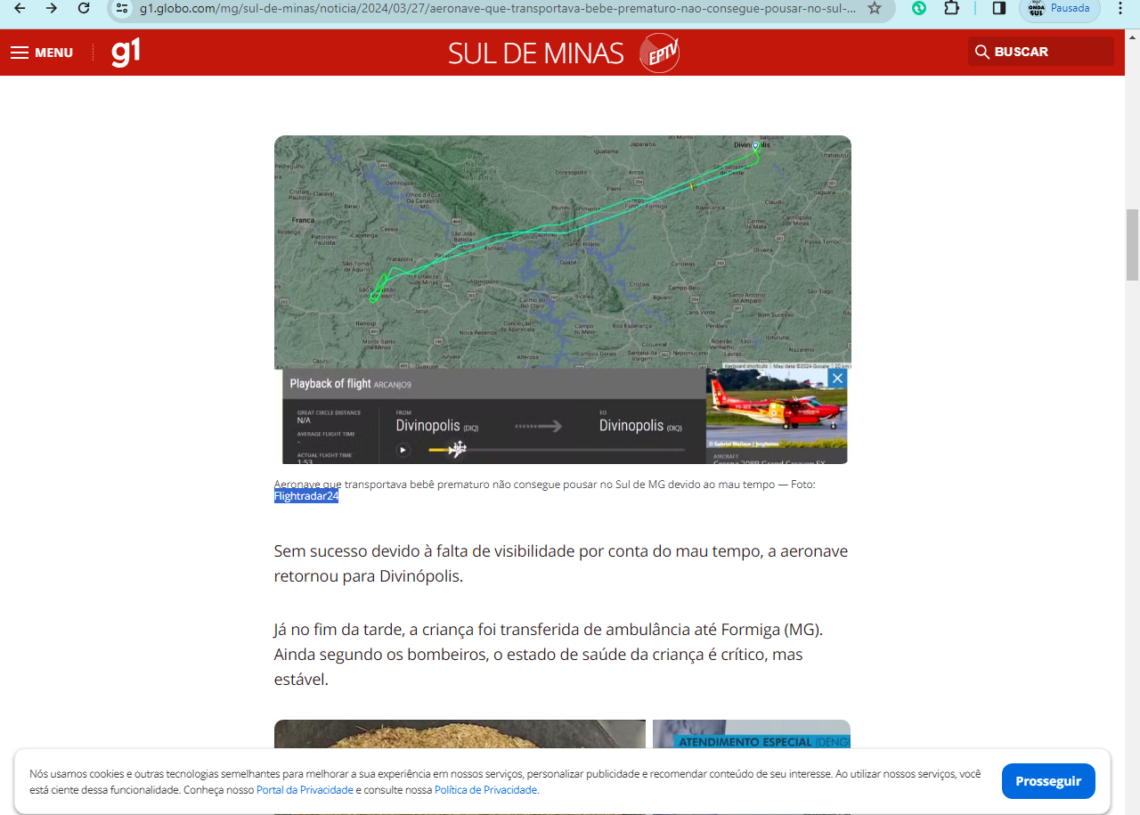Click the paragraph starting 'Já no fim da tarde'
This screenshot has width=1140, height=815.
click(548, 654)
